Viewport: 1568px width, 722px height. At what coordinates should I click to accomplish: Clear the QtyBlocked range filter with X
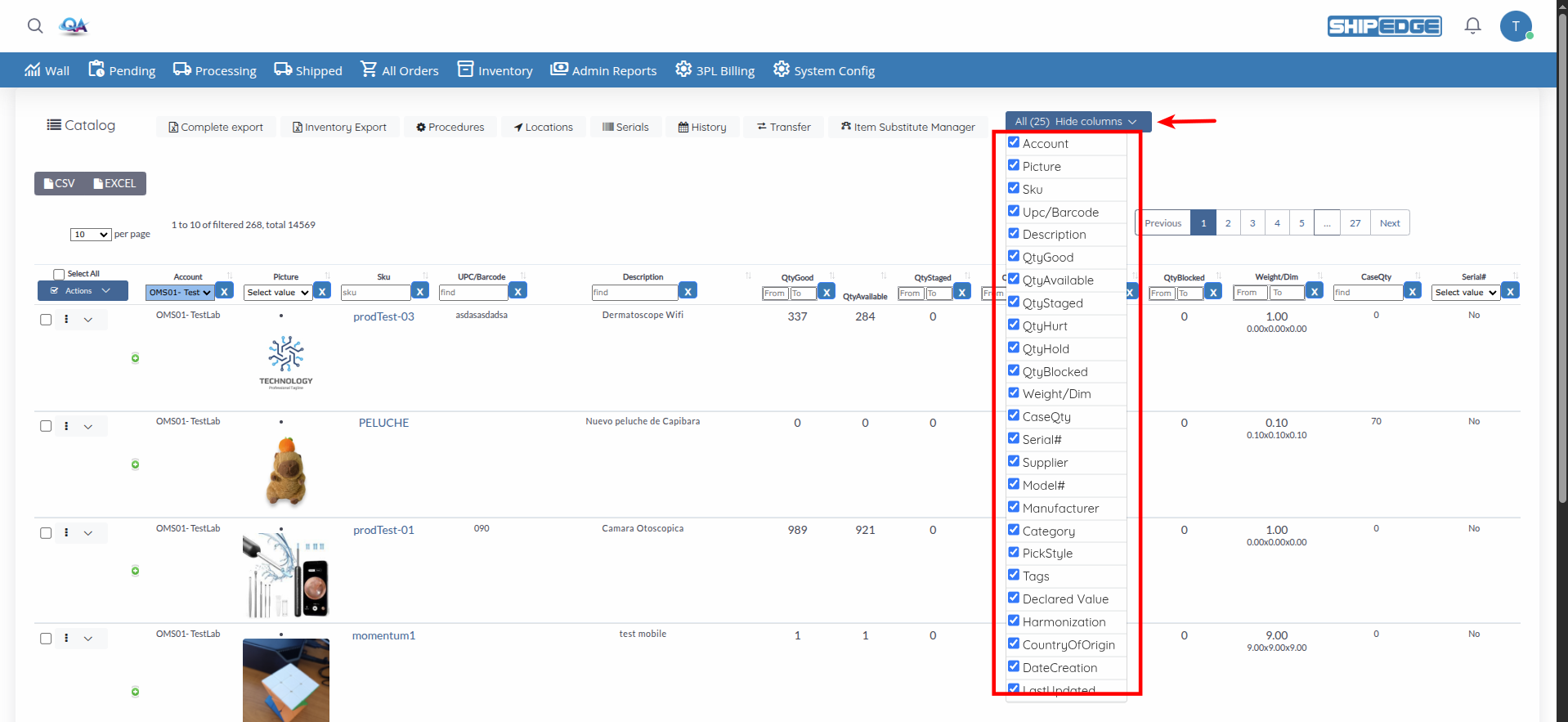click(x=1213, y=292)
